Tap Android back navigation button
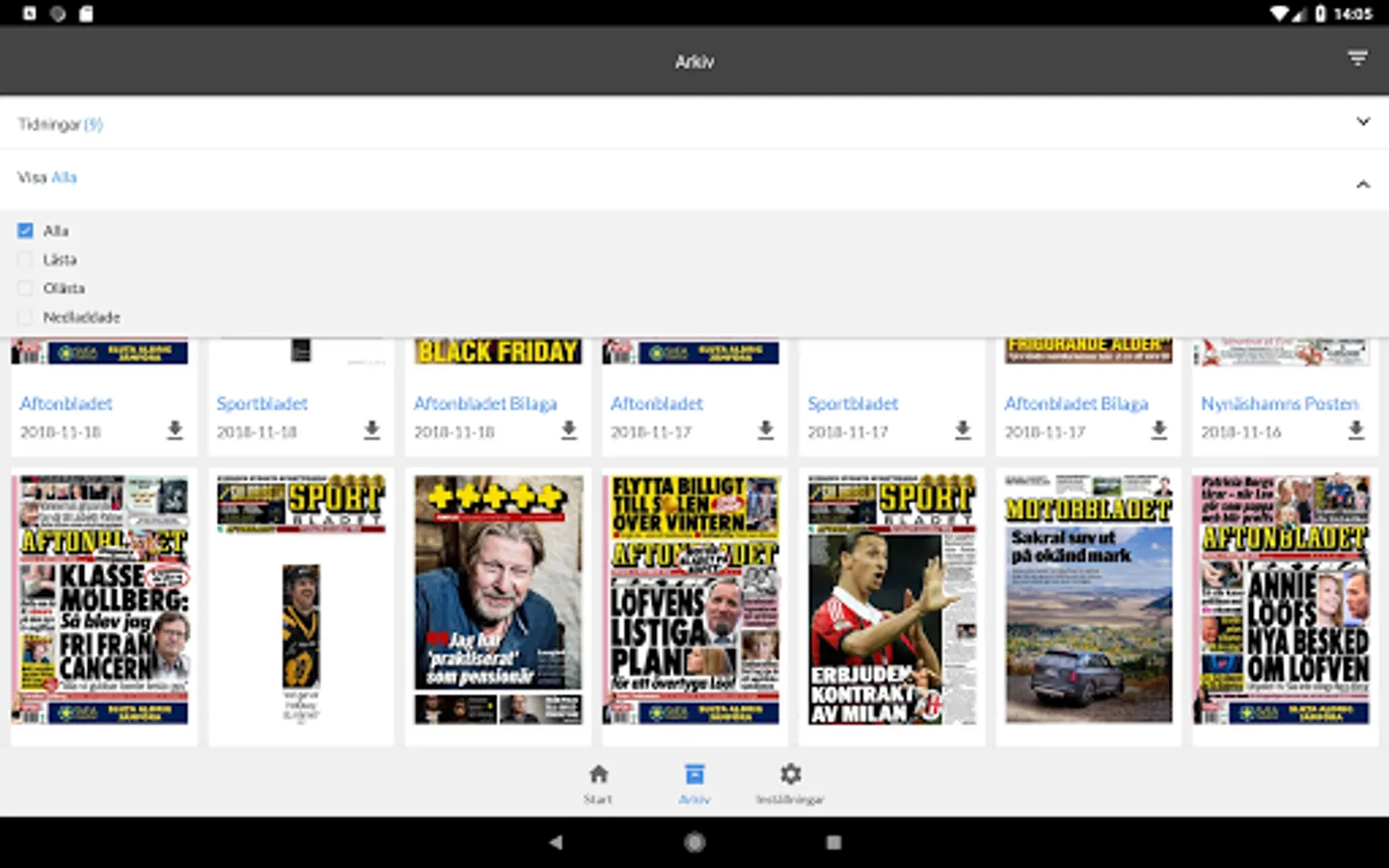The width and height of the screenshot is (1389, 868). pos(556,842)
